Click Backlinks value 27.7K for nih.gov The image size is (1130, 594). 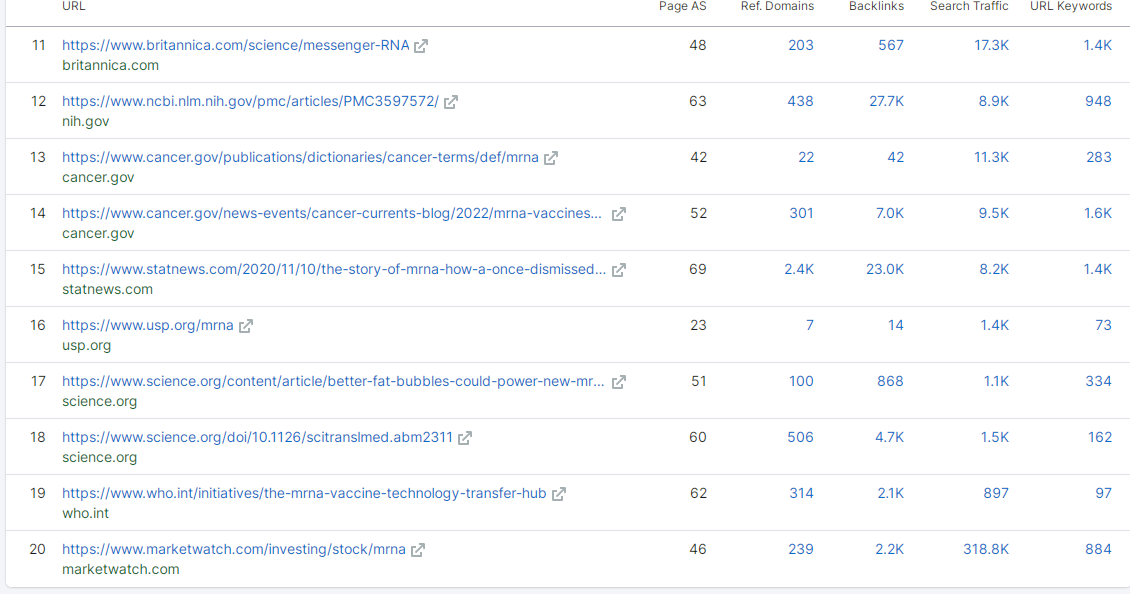click(x=886, y=102)
